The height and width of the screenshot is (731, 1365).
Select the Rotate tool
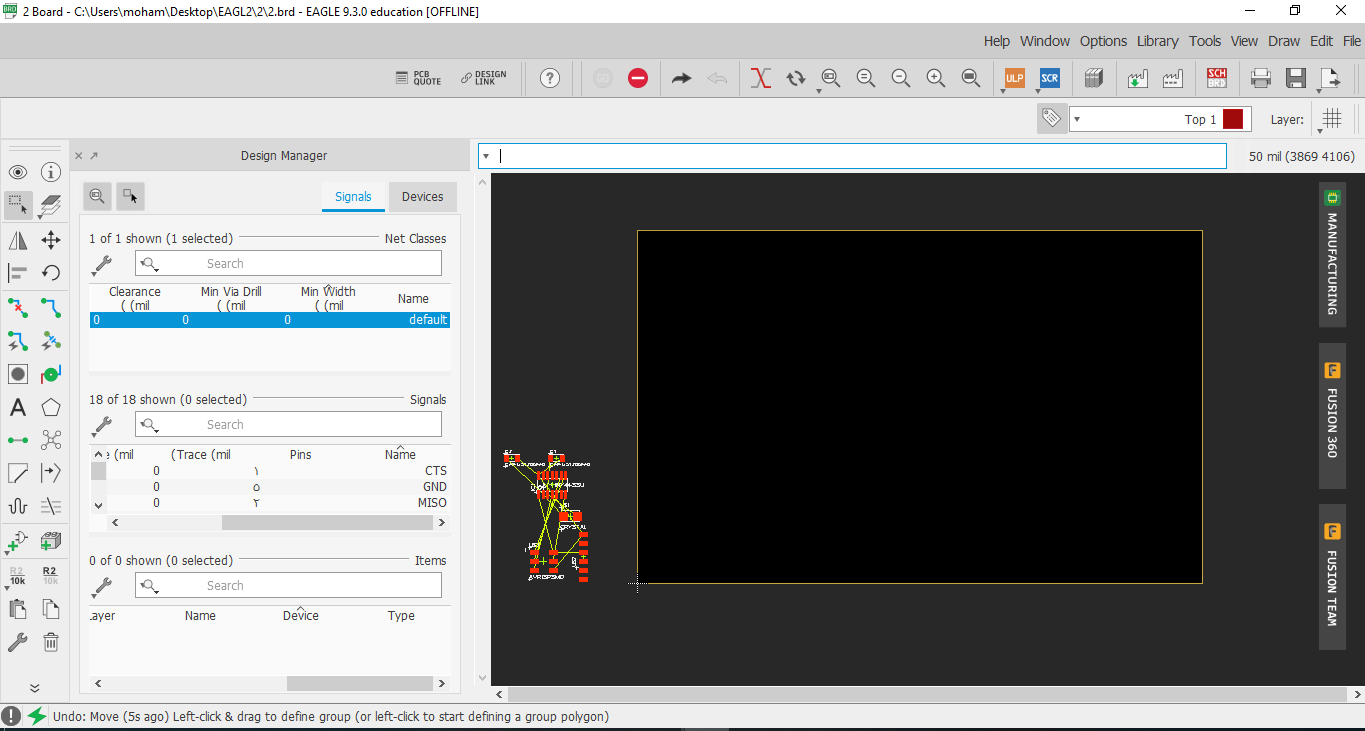click(x=51, y=273)
